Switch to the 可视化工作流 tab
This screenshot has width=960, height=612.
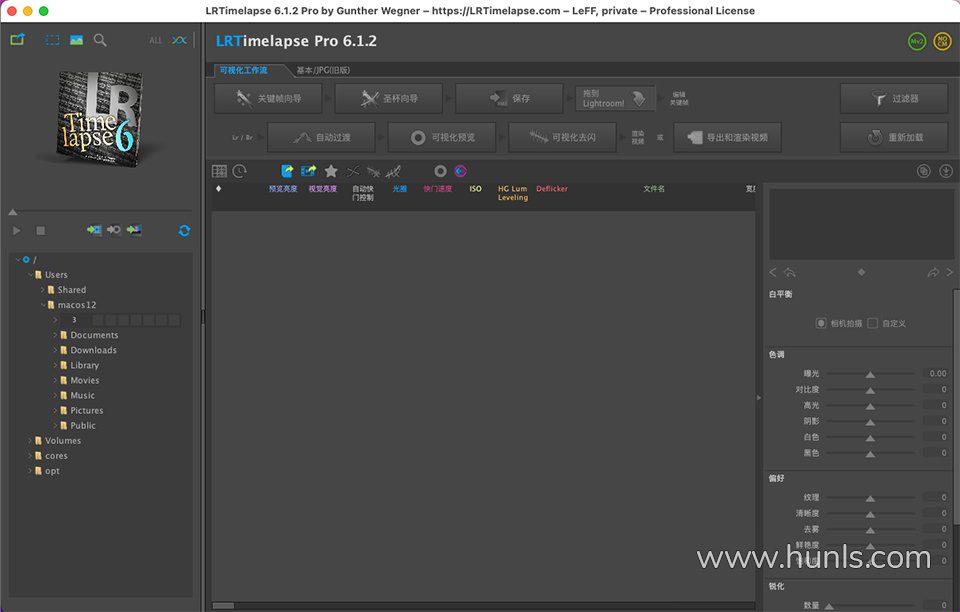click(244, 70)
